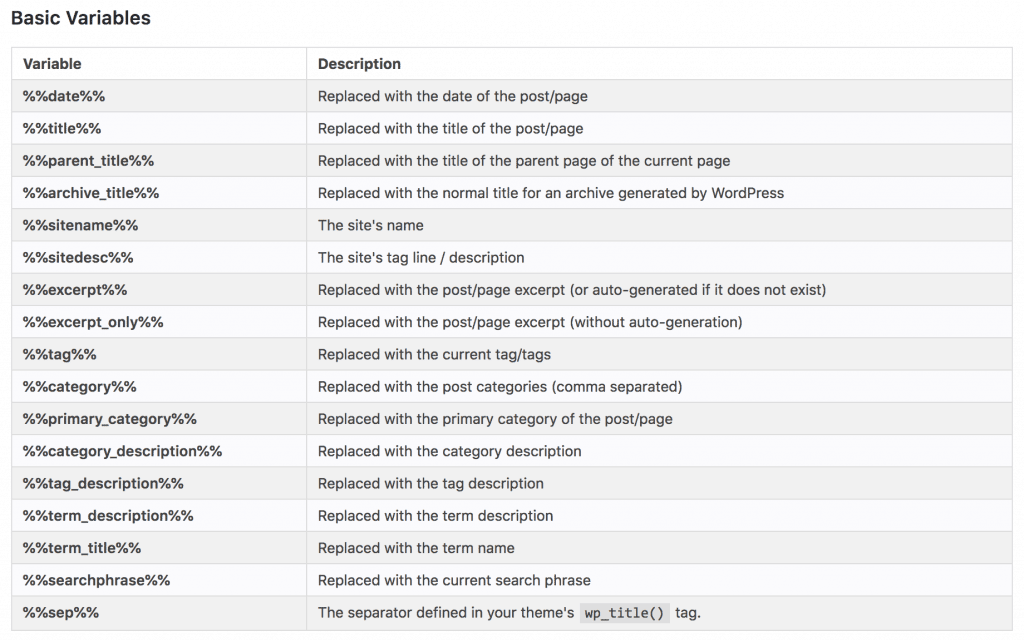The height and width of the screenshot is (641, 1024).
Task: Pick the %%sitename%% variable
Action: (x=80, y=225)
